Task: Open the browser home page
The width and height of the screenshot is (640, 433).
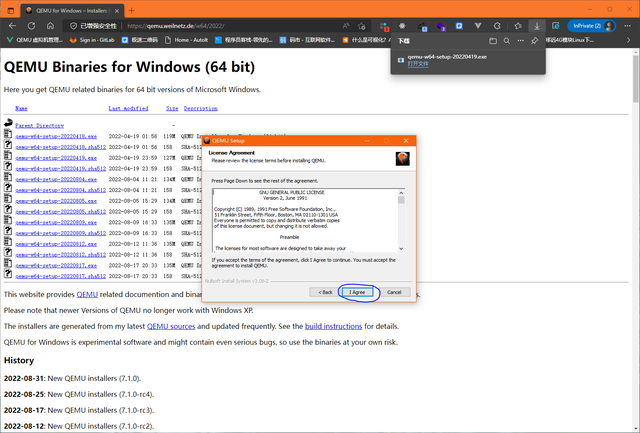Action: pos(50,26)
